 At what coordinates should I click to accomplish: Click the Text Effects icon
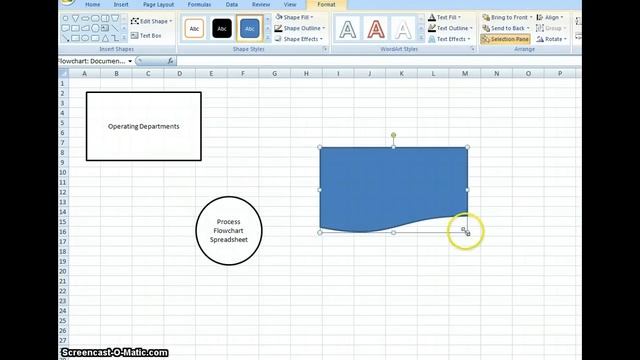[x=432, y=39]
